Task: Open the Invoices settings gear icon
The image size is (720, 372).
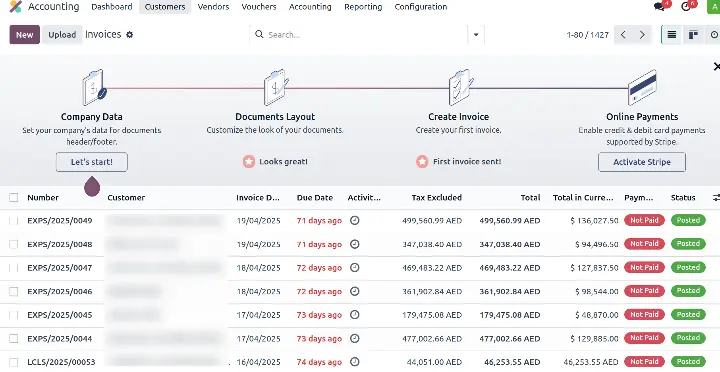Action: tap(129, 34)
